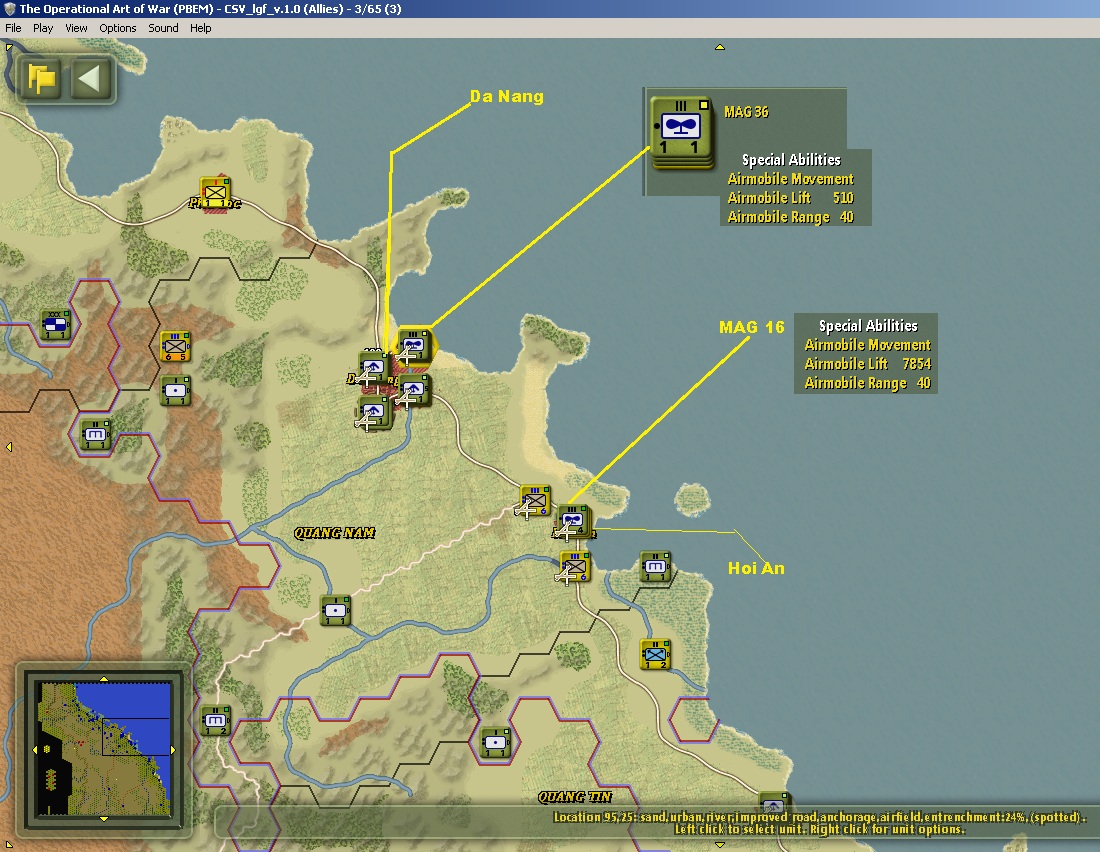Click the yellow flags button
The image size is (1100, 852).
pyautogui.click(x=42, y=79)
